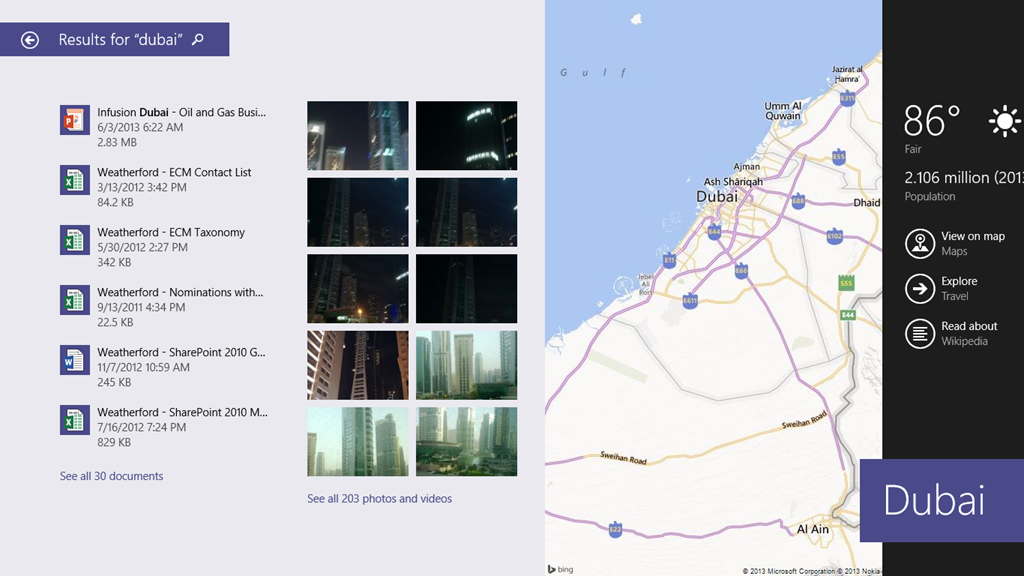The width and height of the screenshot is (1024, 576).
Task: Click the Jebel Ali Port label on map
Action: pos(645,284)
